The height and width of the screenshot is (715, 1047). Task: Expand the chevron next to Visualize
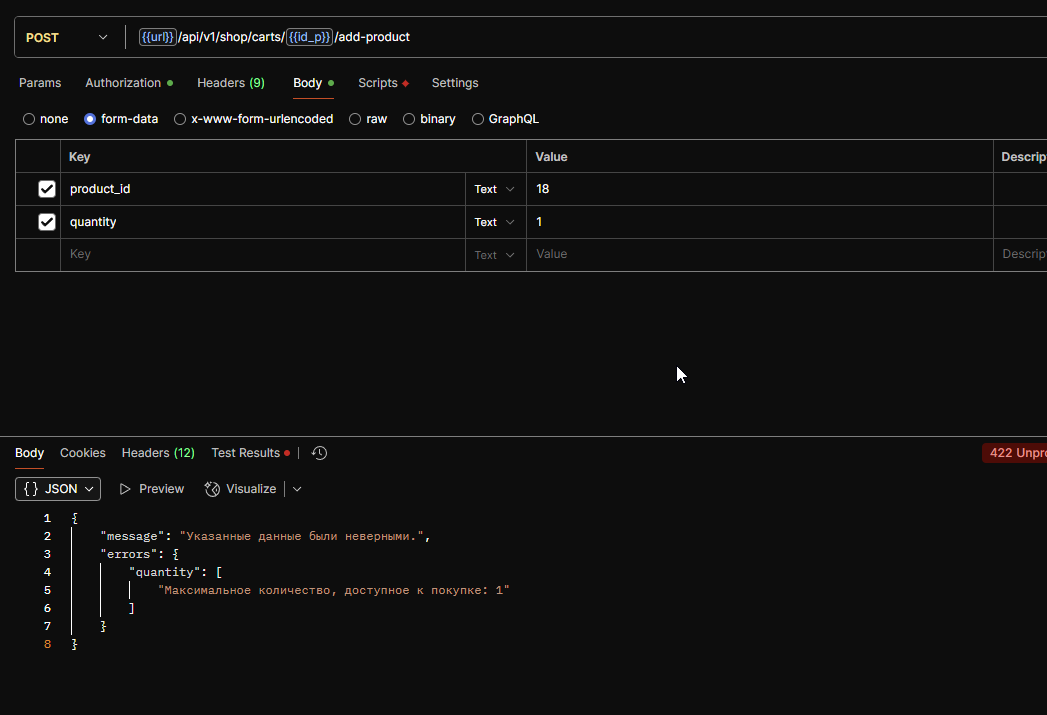pos(297,489)
